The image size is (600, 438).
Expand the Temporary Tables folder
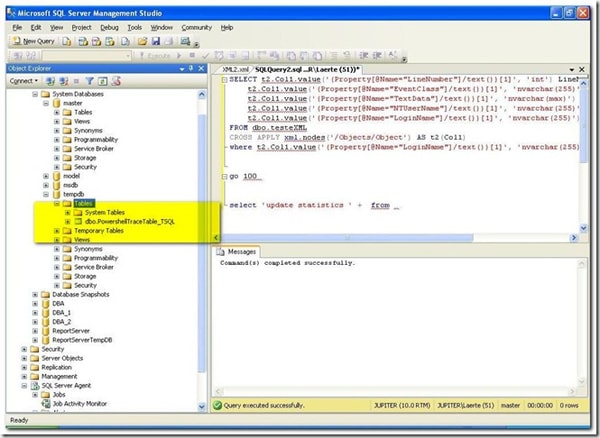(x=57, y=231)
